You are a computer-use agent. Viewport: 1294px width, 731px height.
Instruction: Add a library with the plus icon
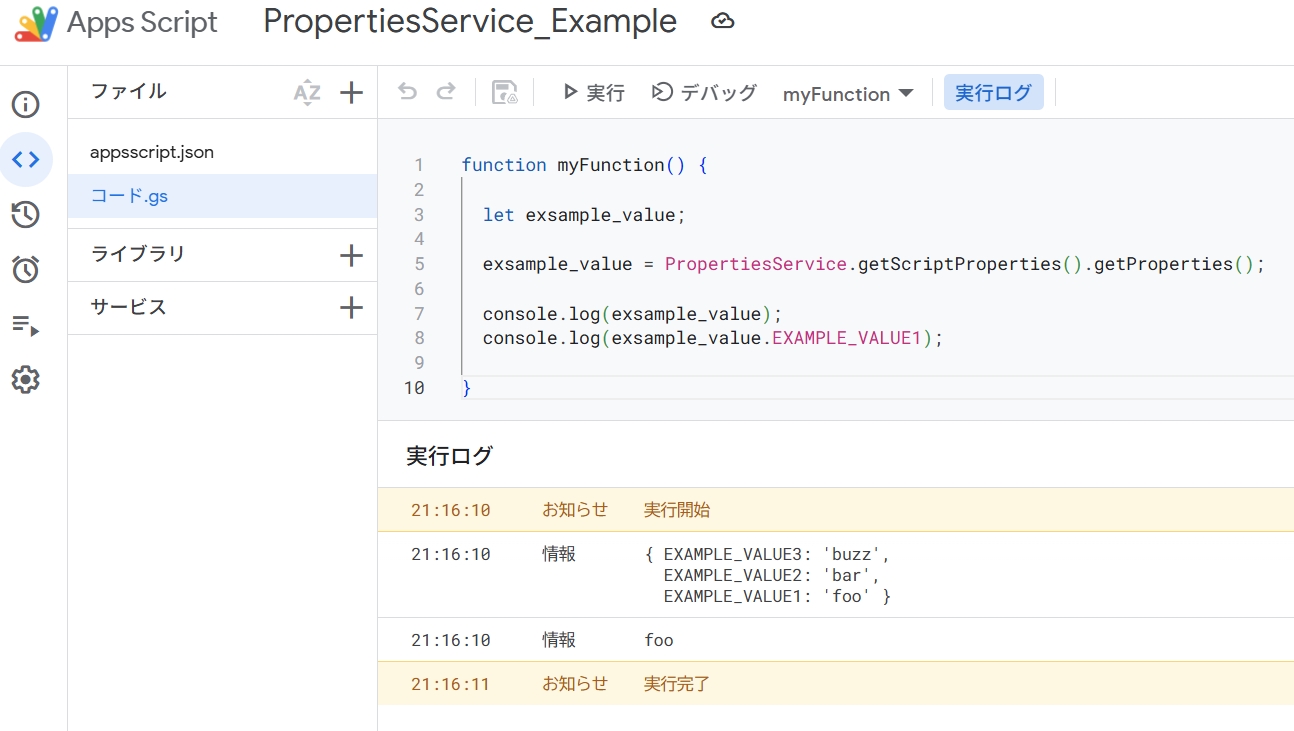pos(351,255)
